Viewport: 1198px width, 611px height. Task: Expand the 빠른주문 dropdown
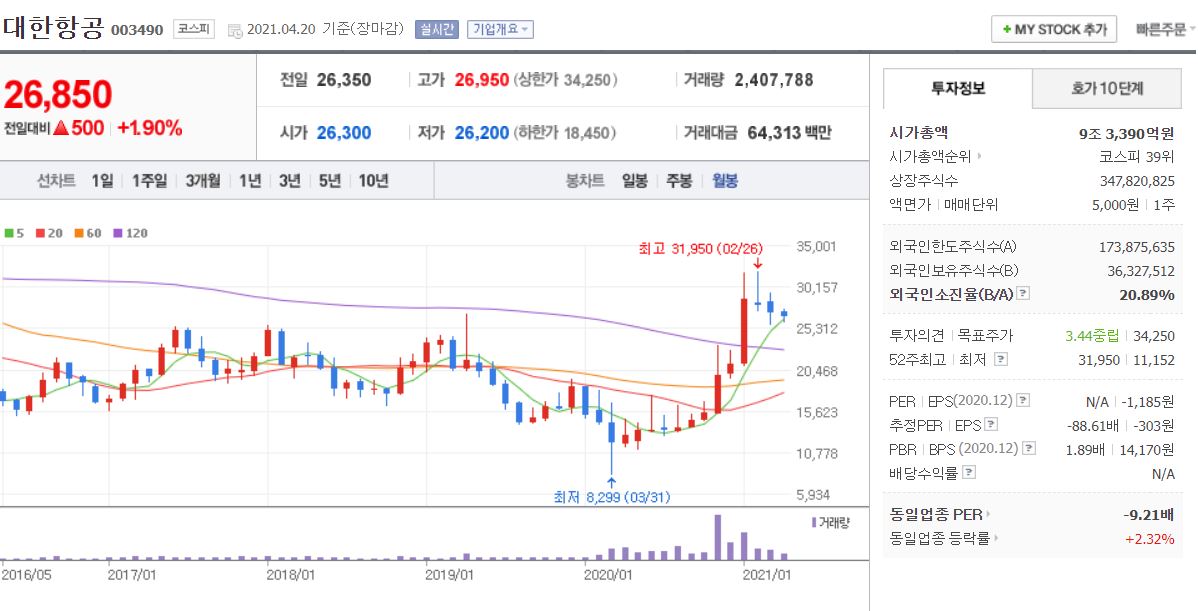tap(1165, 30)
